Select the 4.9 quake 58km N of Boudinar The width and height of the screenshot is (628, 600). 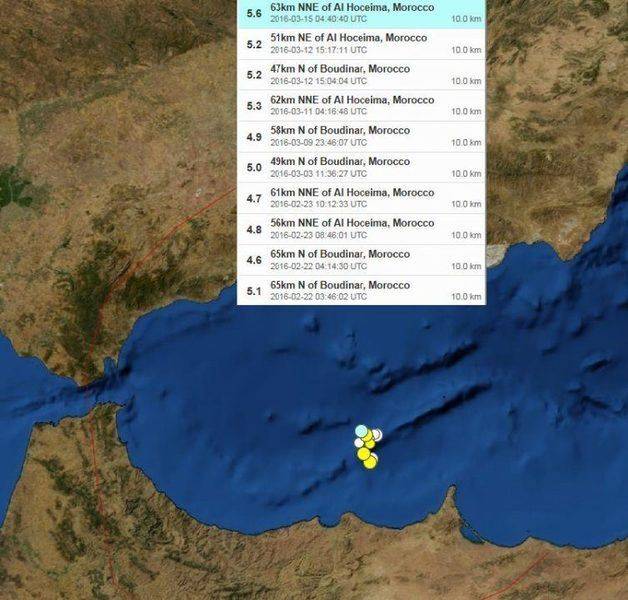coord(362,137)
